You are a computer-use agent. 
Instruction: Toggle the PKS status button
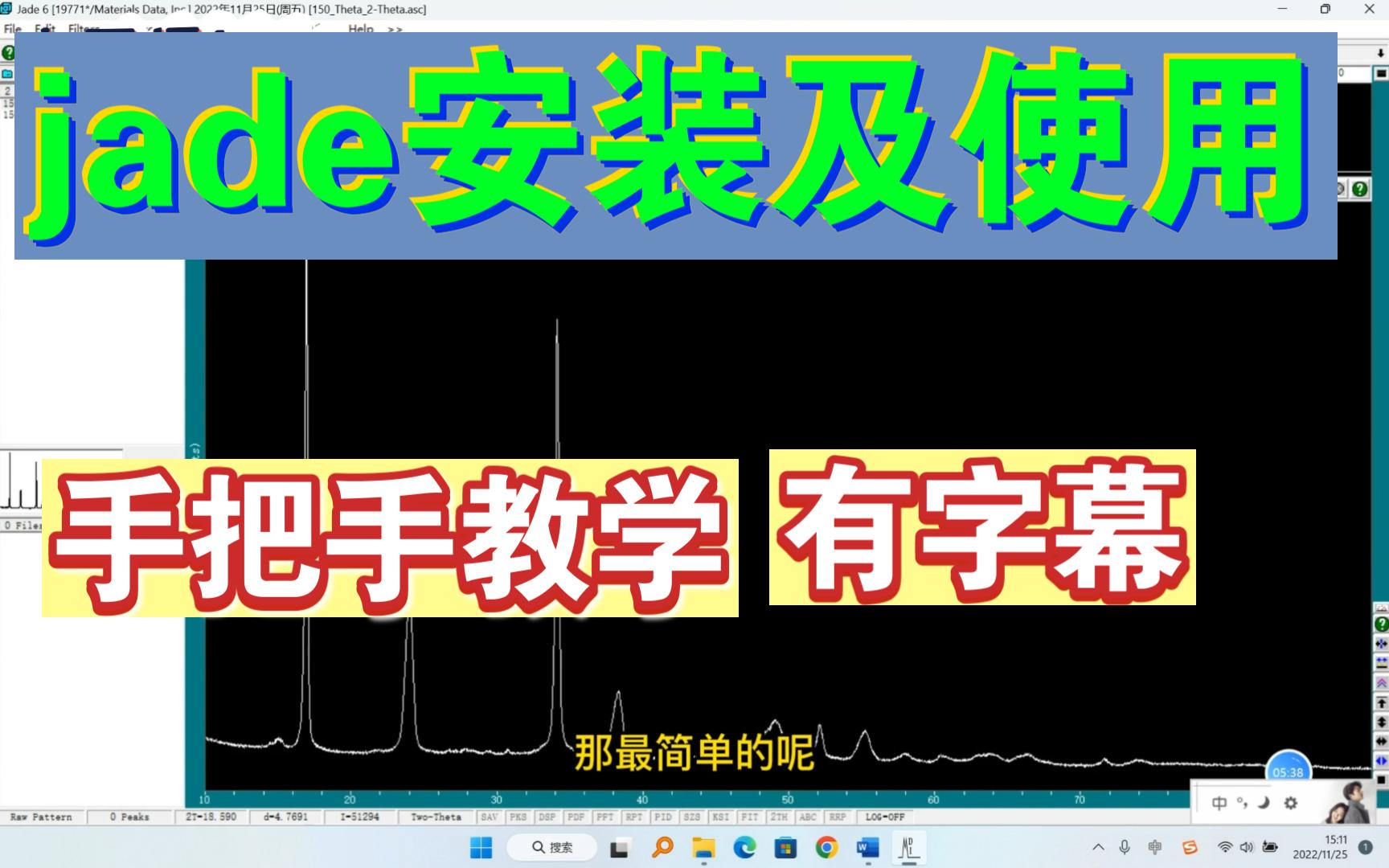[x=518, y=817]
